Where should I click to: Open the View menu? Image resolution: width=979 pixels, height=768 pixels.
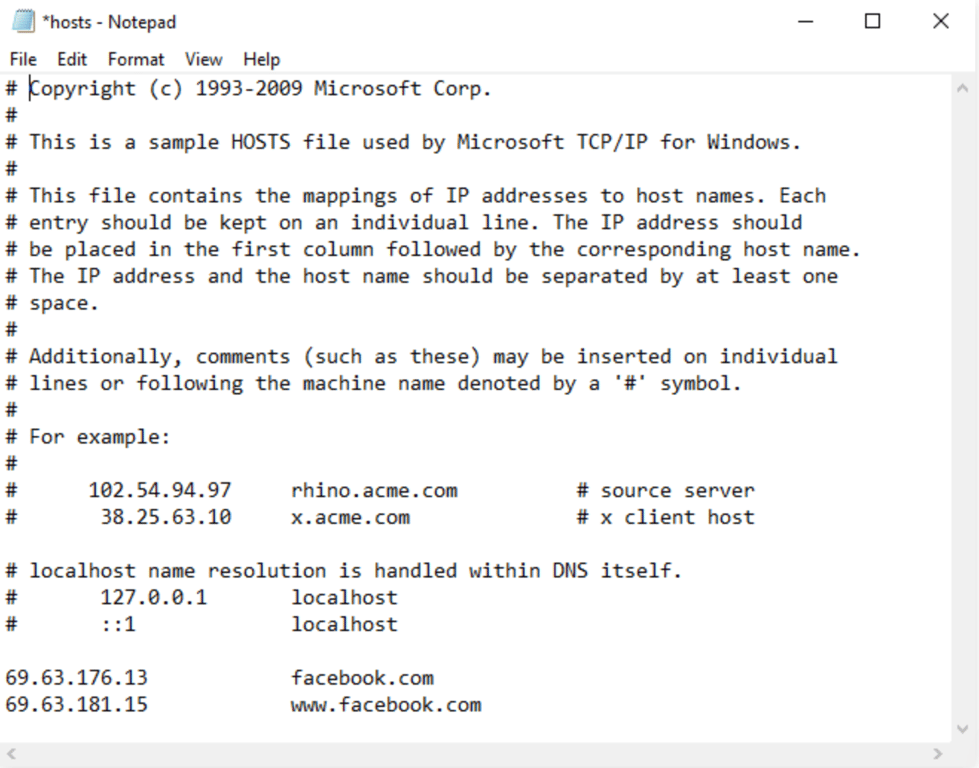[203, 59]
